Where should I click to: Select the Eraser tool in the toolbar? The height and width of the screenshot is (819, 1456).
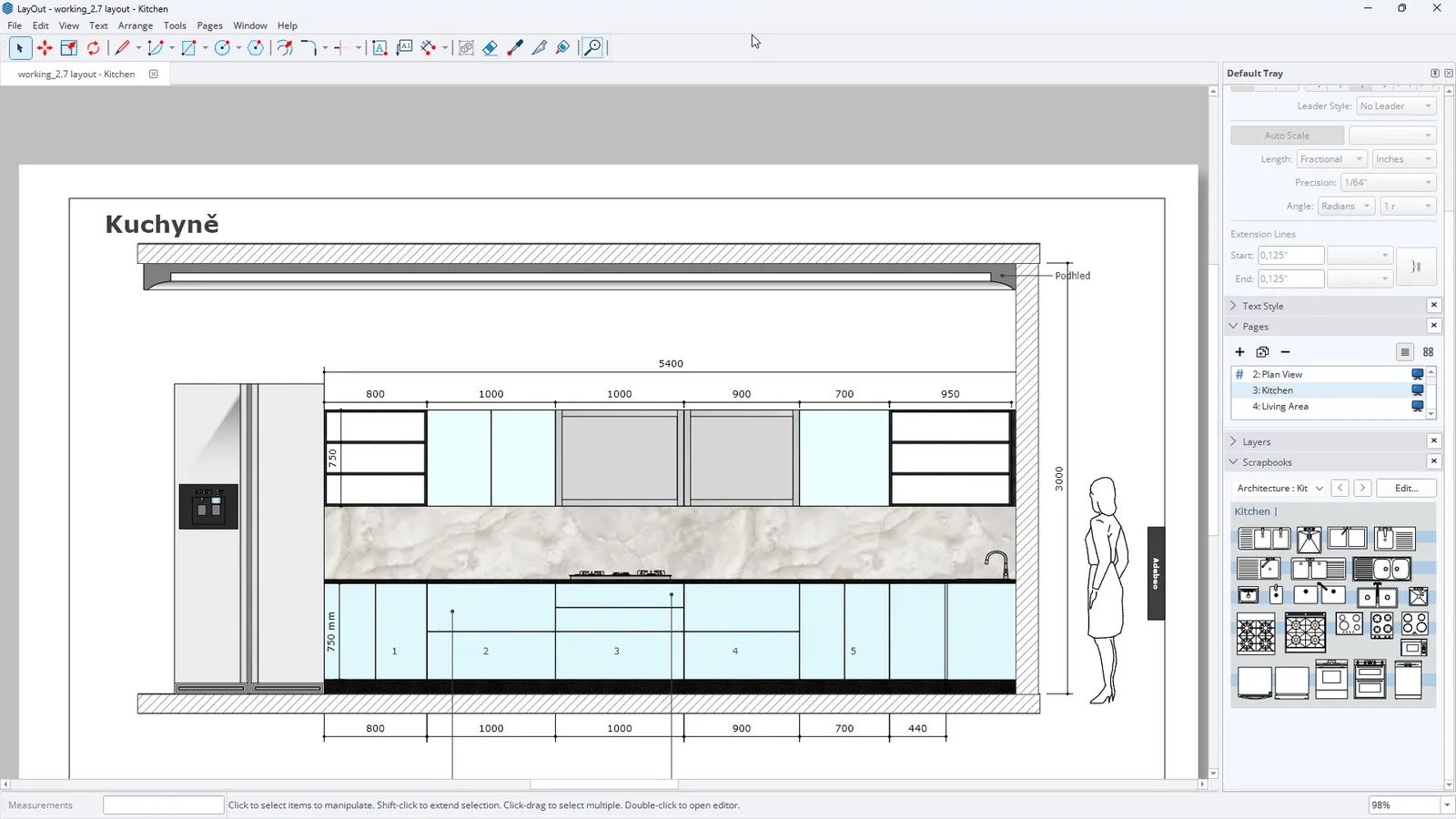coord(490,48)
